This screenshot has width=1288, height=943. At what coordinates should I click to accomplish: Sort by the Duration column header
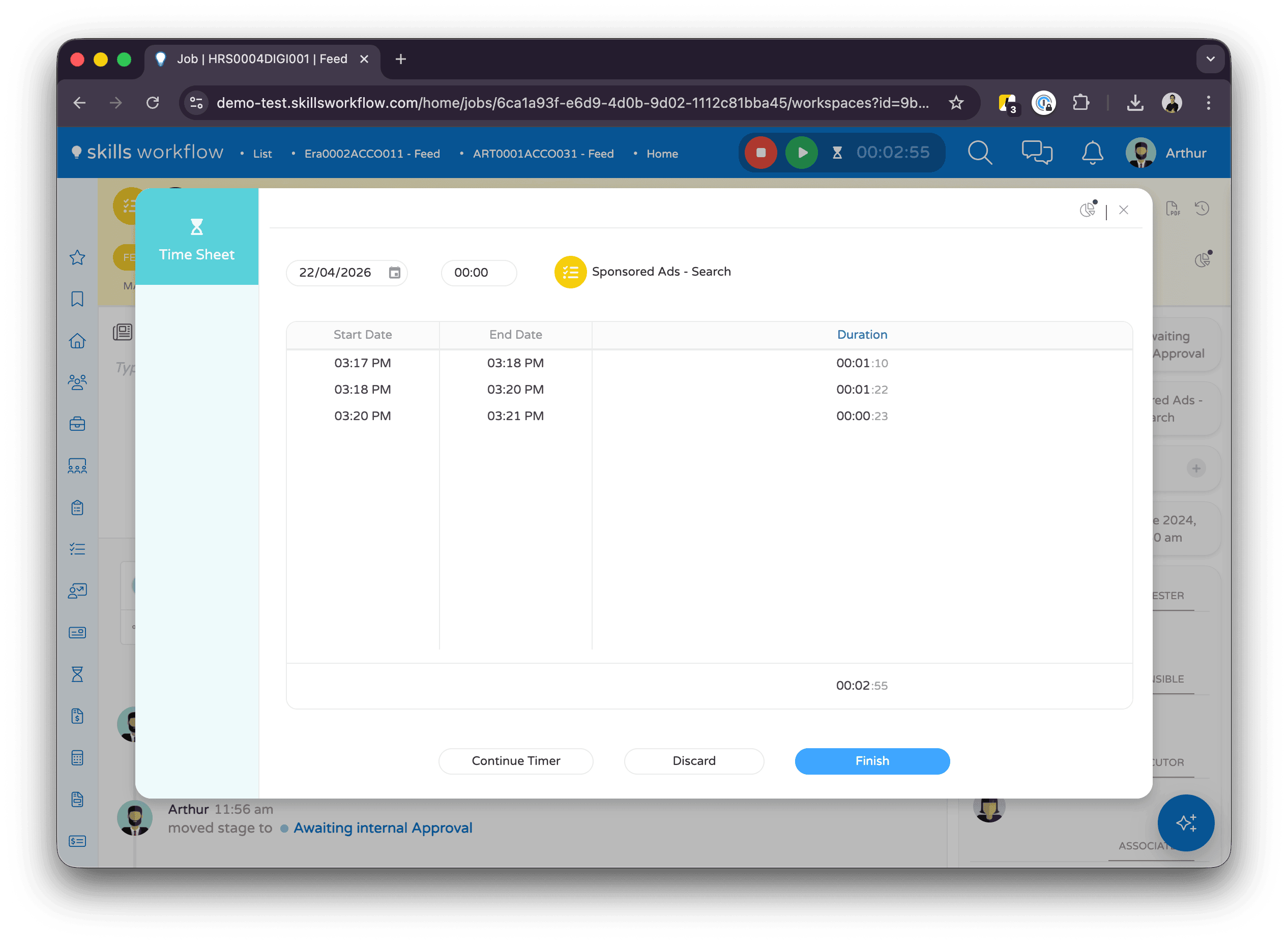click(862, 335)
